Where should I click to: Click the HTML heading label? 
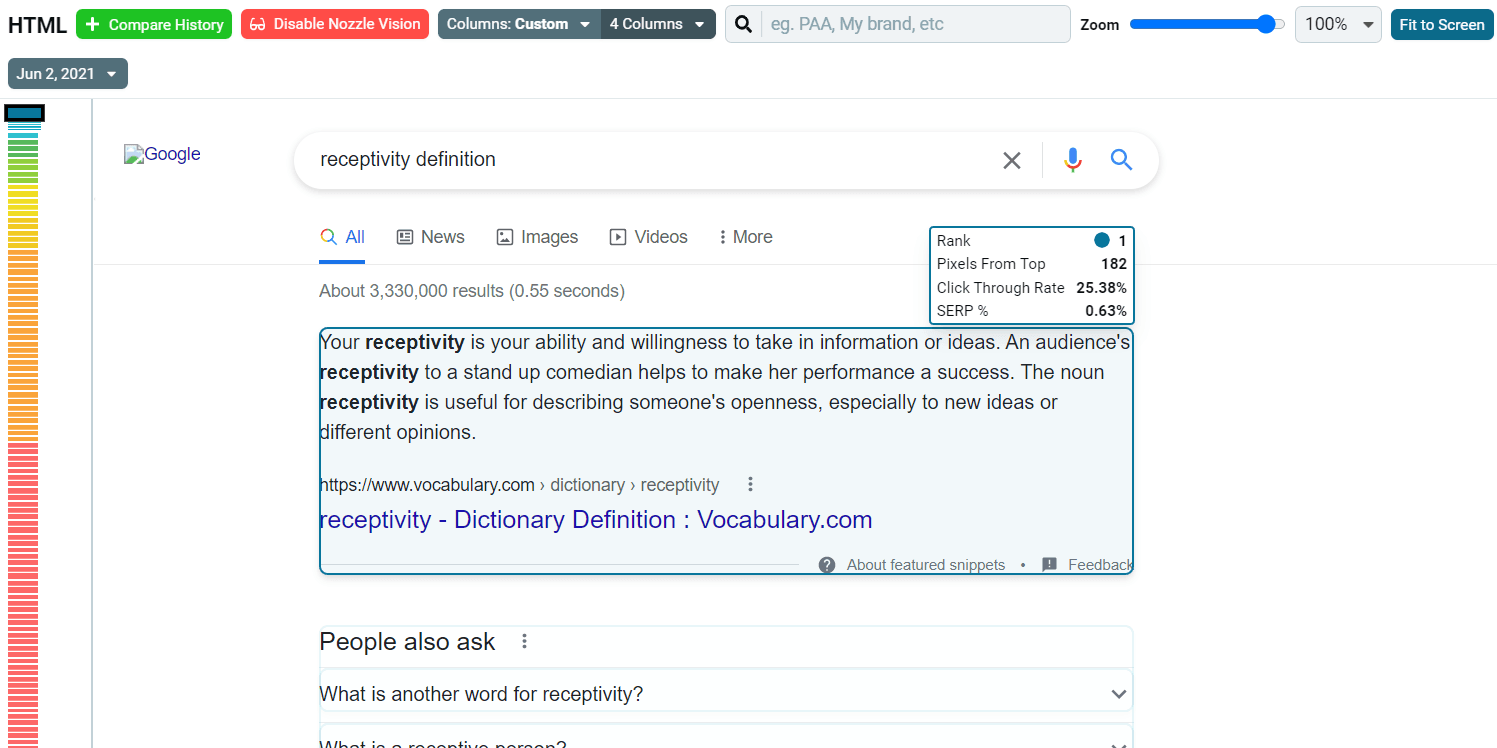tap(37, 25)
